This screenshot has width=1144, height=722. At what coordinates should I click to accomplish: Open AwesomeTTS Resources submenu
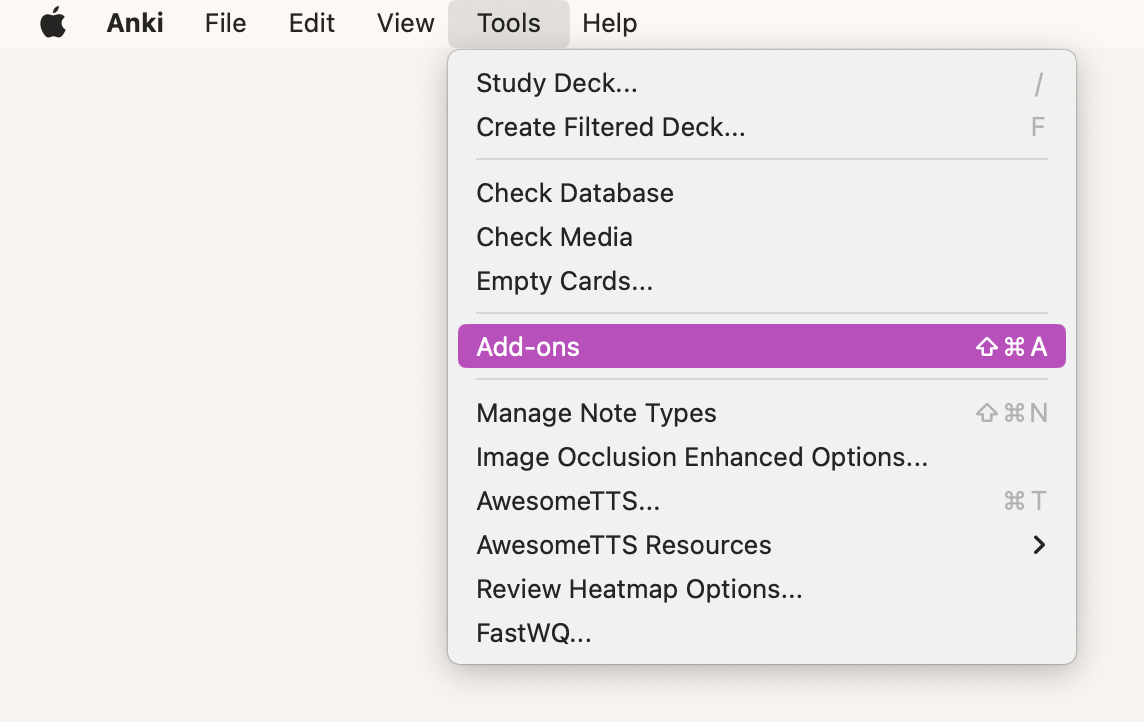pyautogui.click(x=762, y=545)
